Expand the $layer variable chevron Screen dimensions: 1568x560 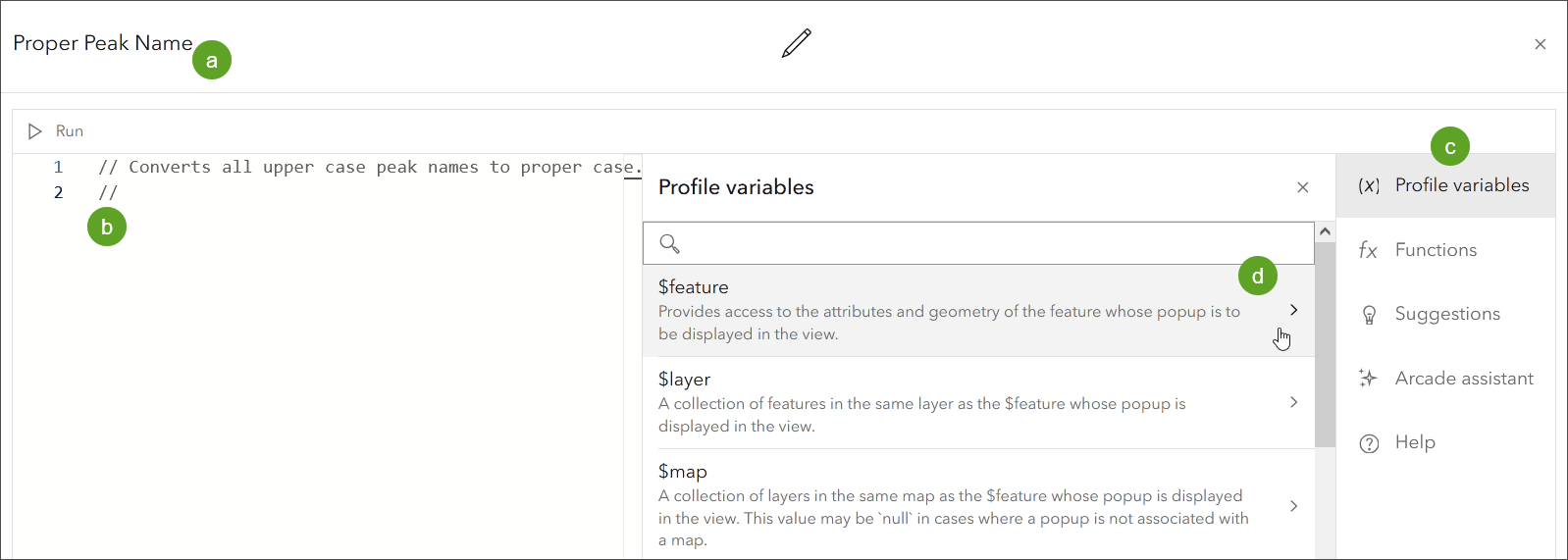pyautogui.click(x=1294, y=402)
